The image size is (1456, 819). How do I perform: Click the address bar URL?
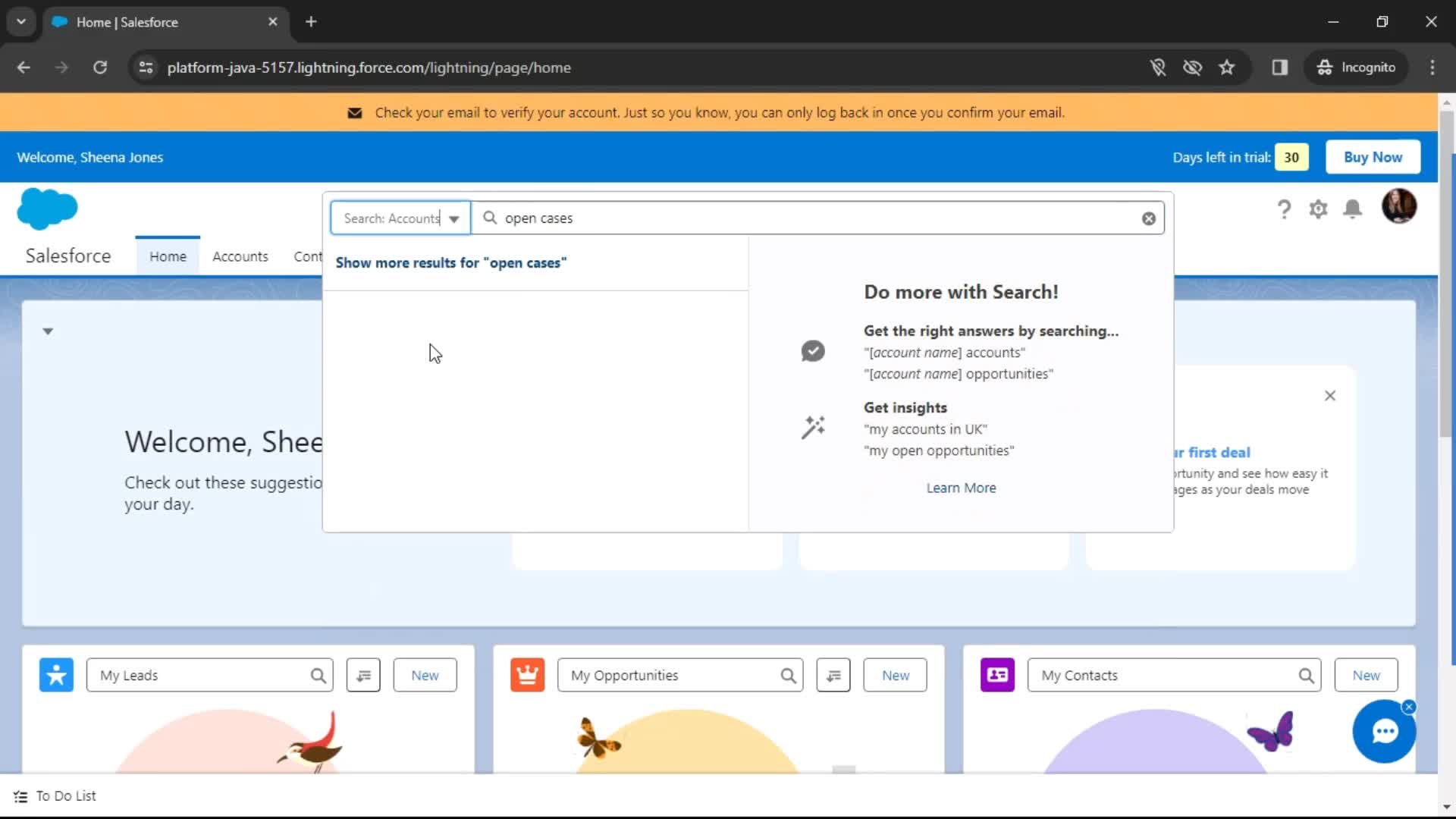pyautogui.click(x=369, y=67)
